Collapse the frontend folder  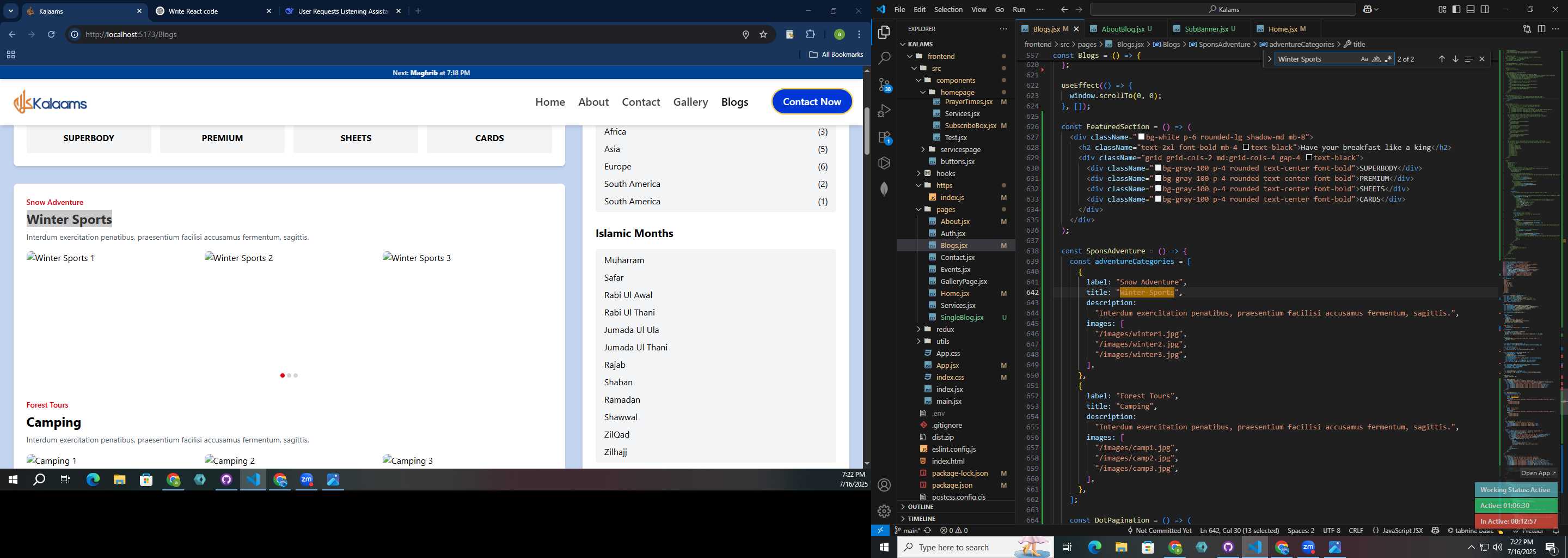(x=941, y=56)
